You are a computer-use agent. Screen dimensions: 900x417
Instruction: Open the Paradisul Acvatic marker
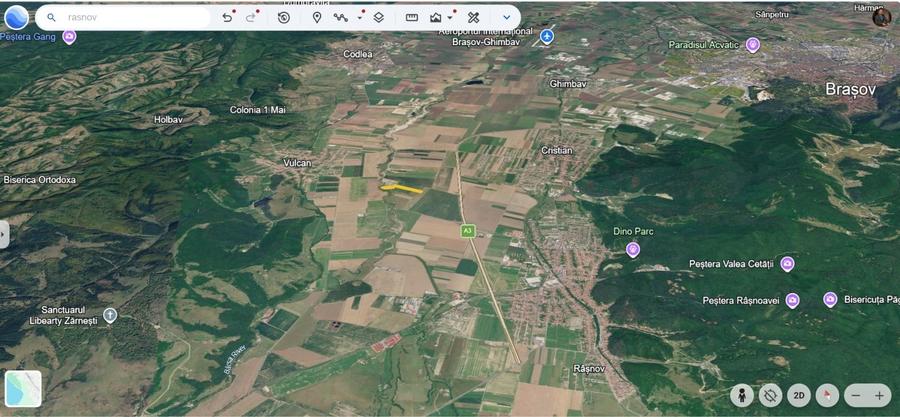(752, 44)
